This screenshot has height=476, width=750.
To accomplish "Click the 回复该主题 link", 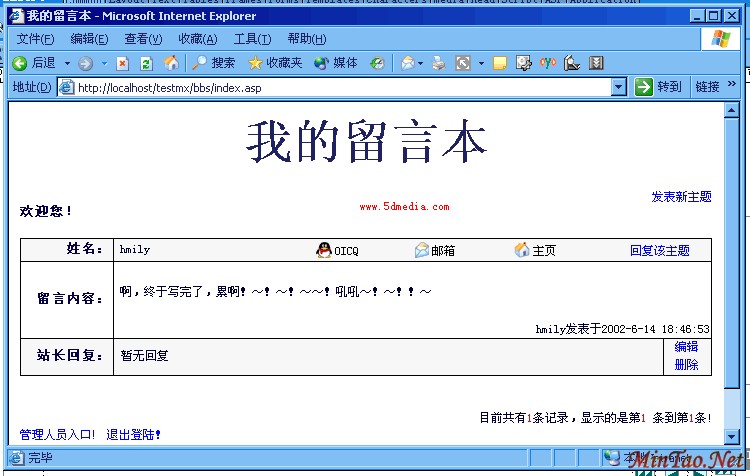I will coord(660,250).
